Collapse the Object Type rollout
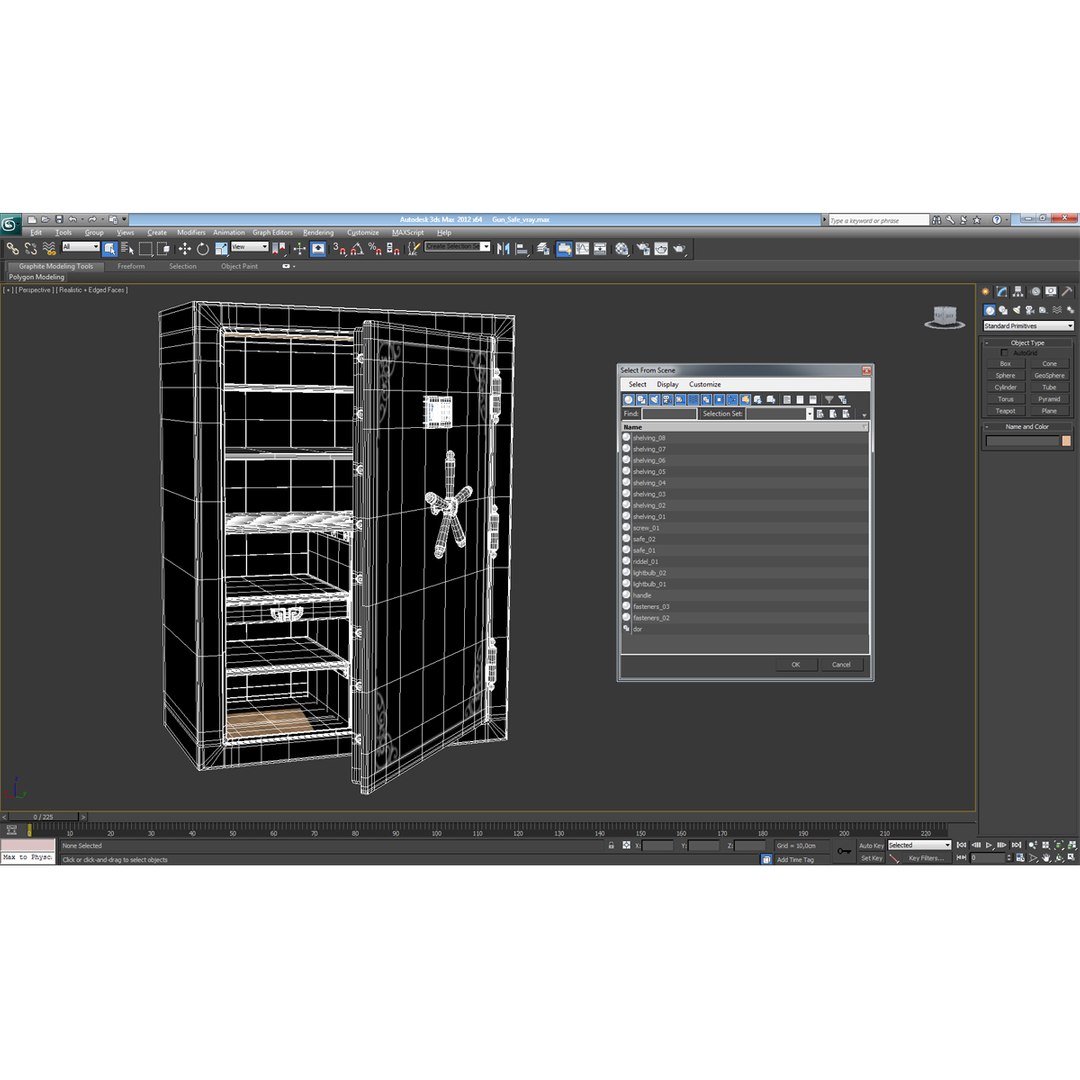 point(1027,342)
